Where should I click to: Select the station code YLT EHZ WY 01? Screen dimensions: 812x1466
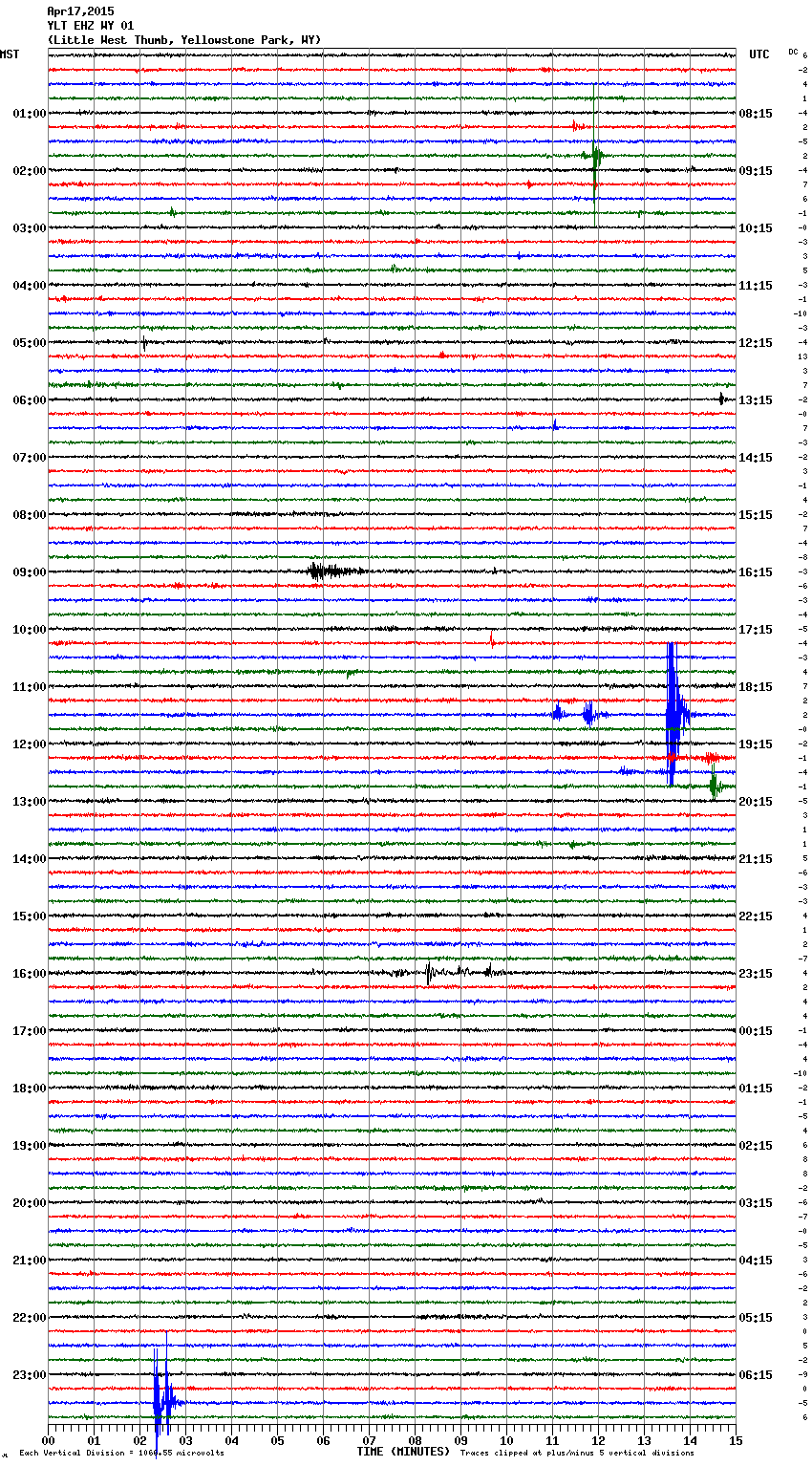coord(91,26)
